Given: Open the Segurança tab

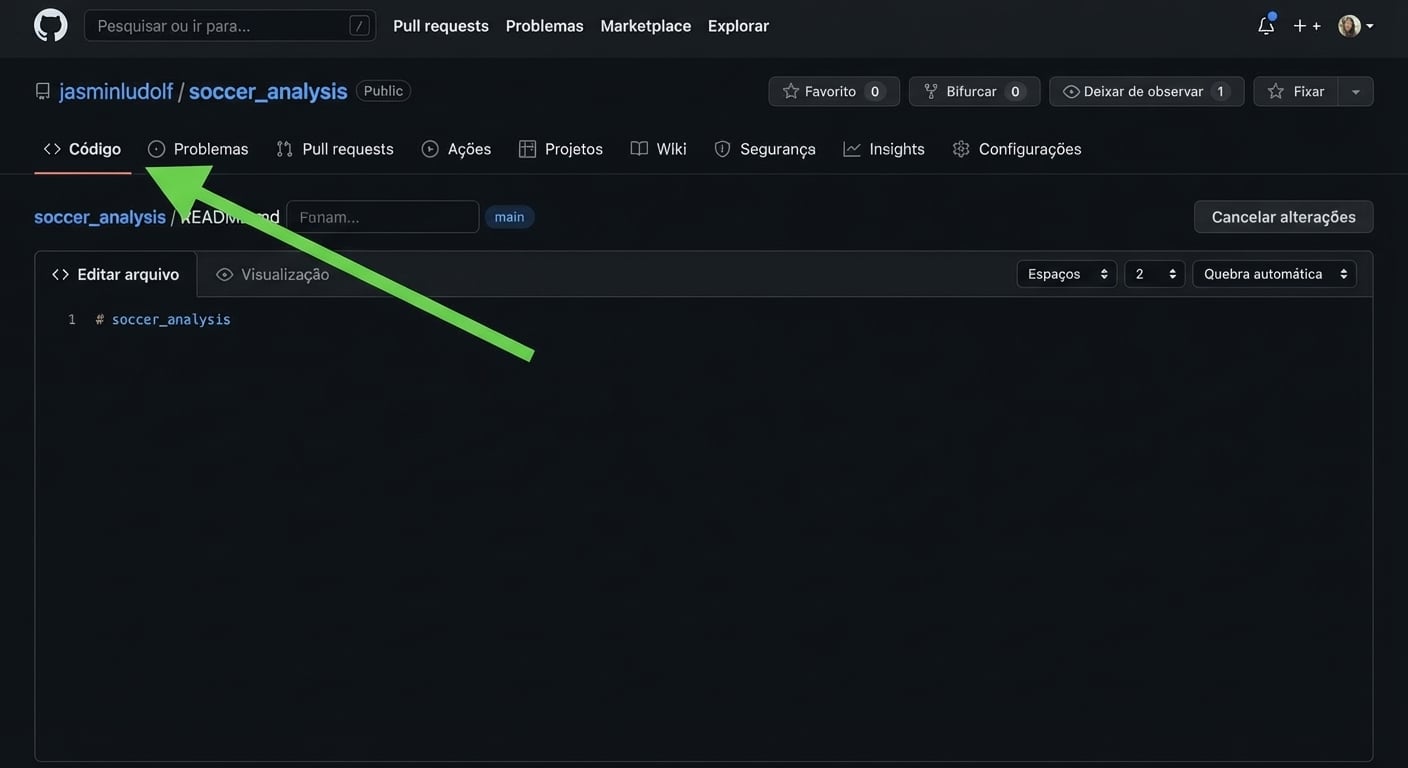Looking at the screenshot, I should (x=765, y=149).
